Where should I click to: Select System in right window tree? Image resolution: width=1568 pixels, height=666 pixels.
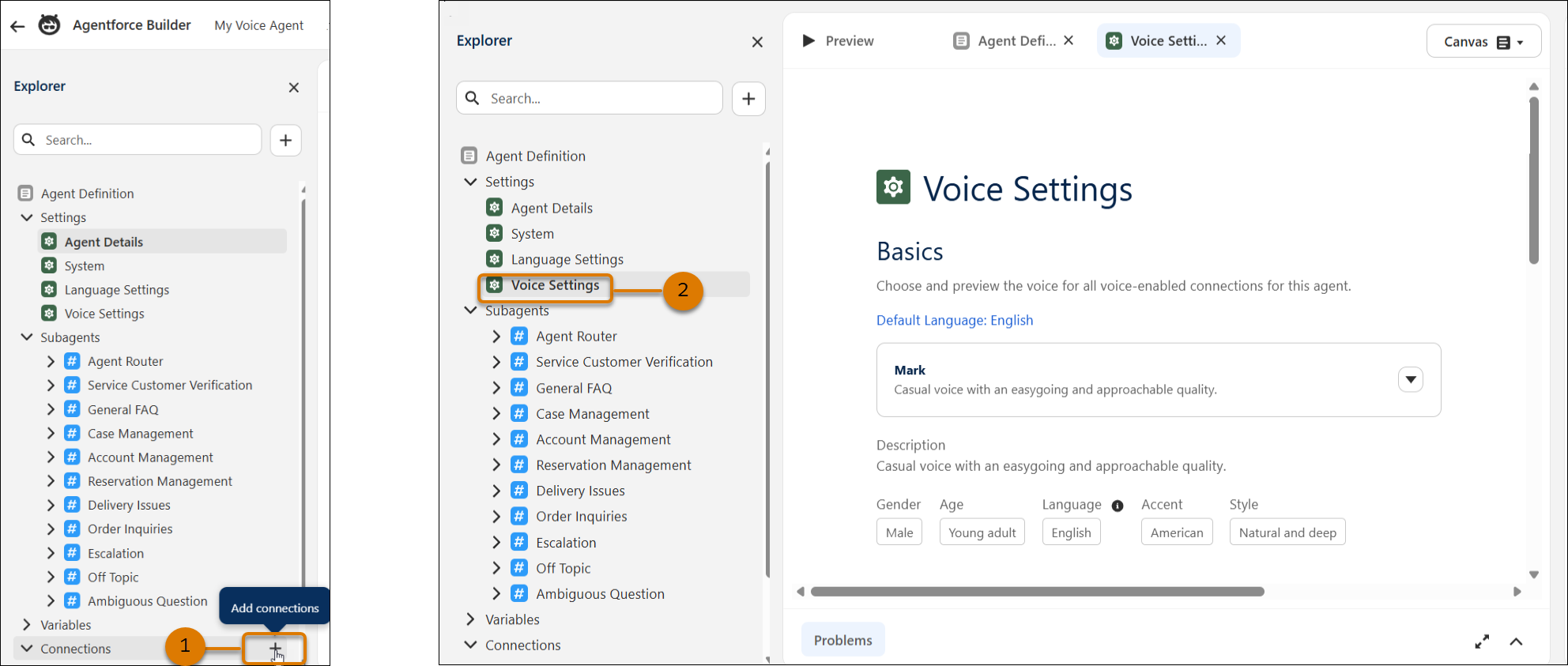(532, 234)
